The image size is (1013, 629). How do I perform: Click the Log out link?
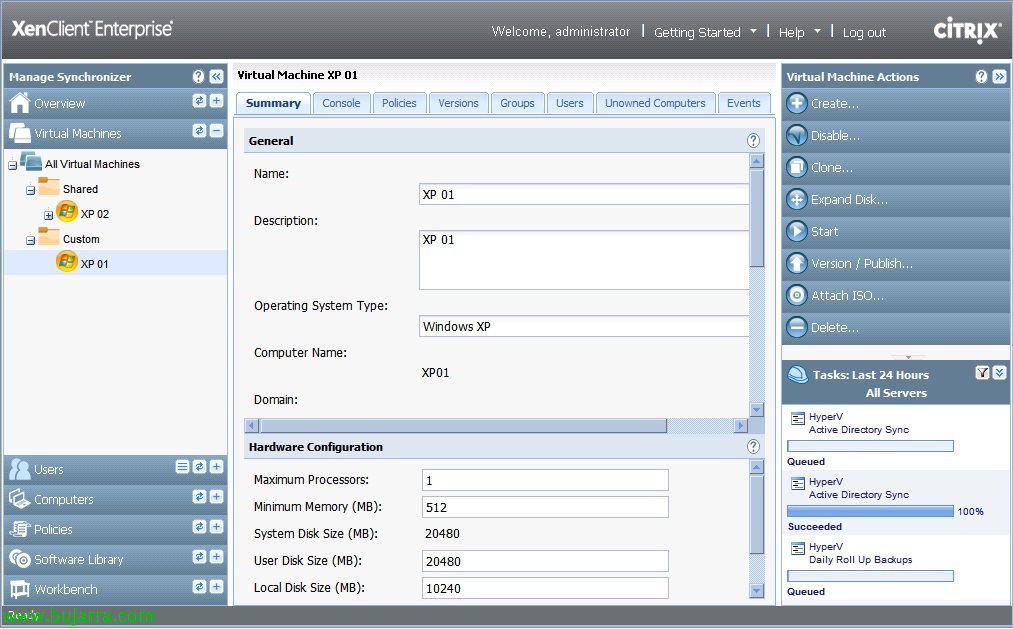864,32
